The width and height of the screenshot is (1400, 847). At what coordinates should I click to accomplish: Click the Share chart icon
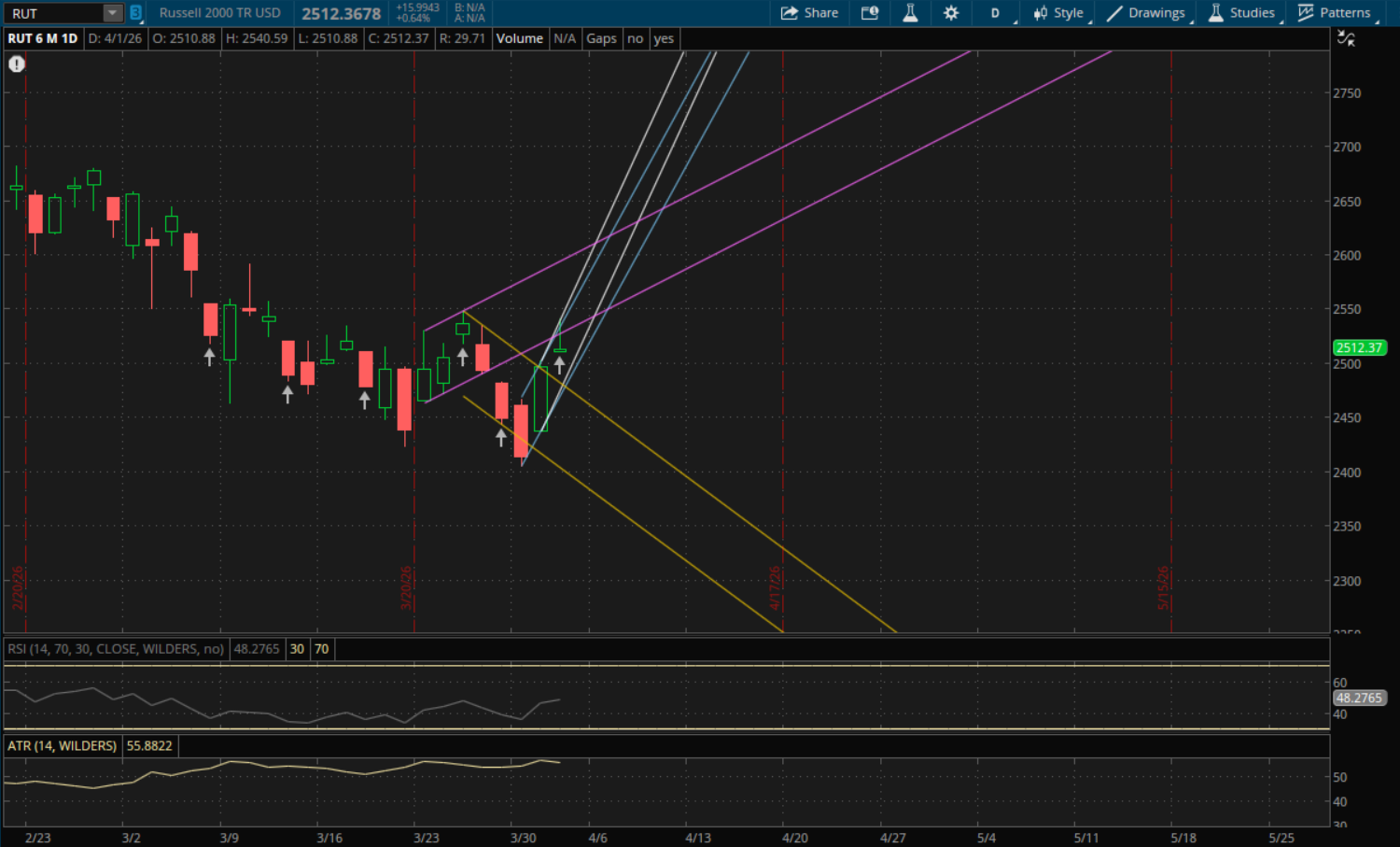click(x=809, y=13)
